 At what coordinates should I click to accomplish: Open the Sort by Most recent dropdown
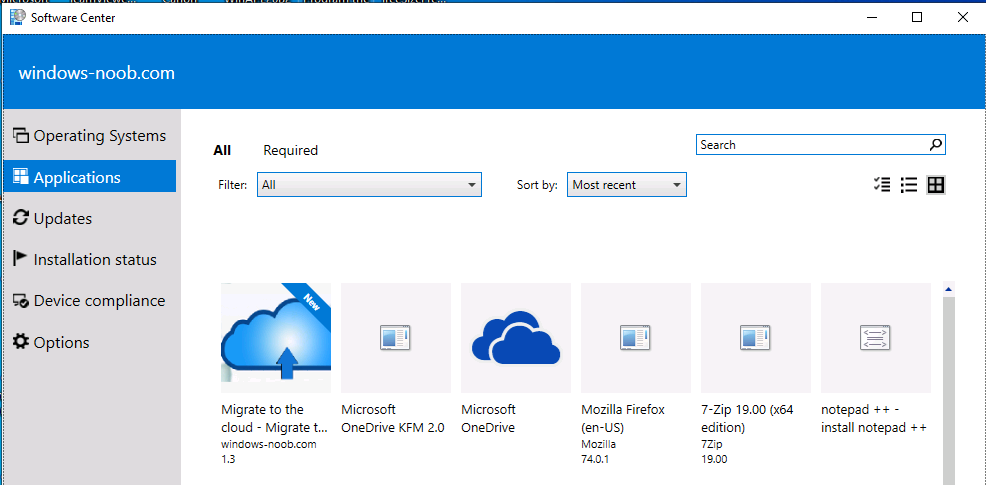(626, 185)
